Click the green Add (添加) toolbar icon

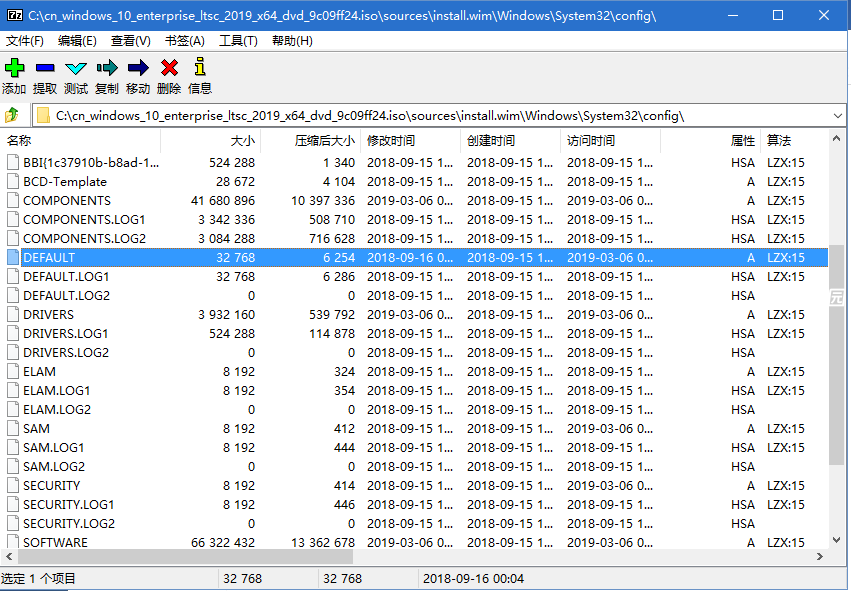click(x=14, y=68)
